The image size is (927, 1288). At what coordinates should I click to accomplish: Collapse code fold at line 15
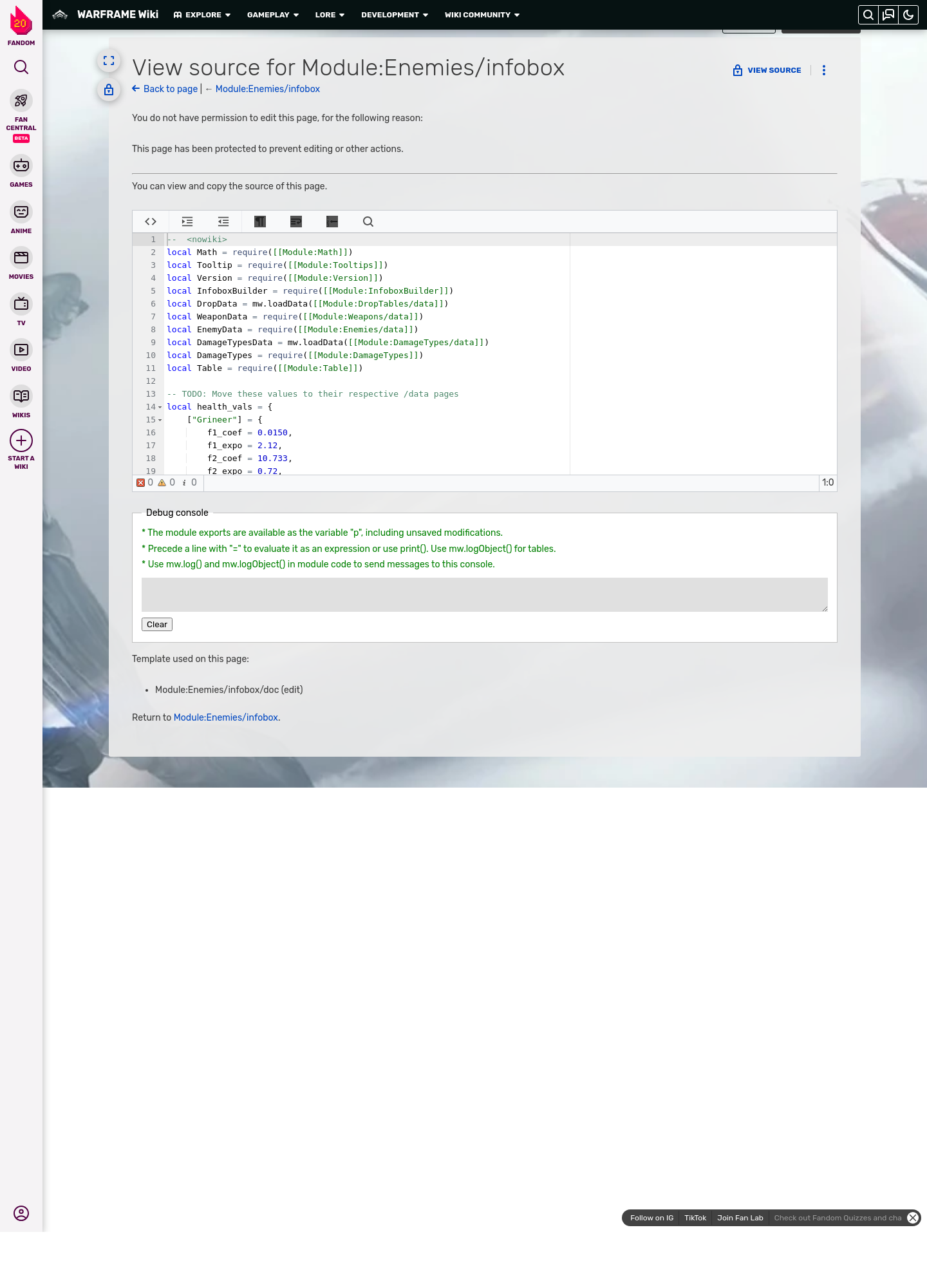pos(160,420)
